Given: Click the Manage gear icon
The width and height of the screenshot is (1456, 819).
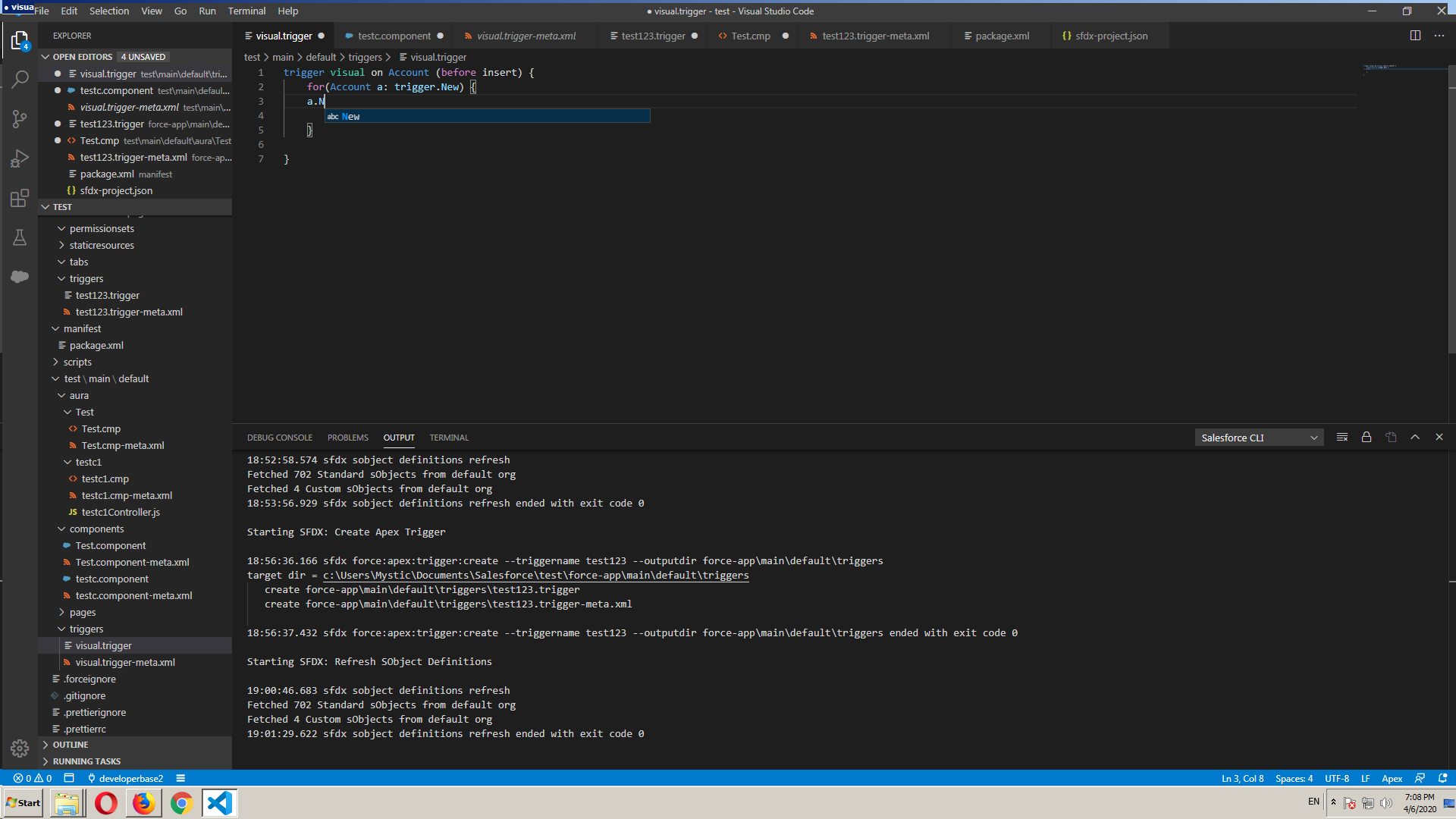Looking at the screenshot, I should coord(20,748).
